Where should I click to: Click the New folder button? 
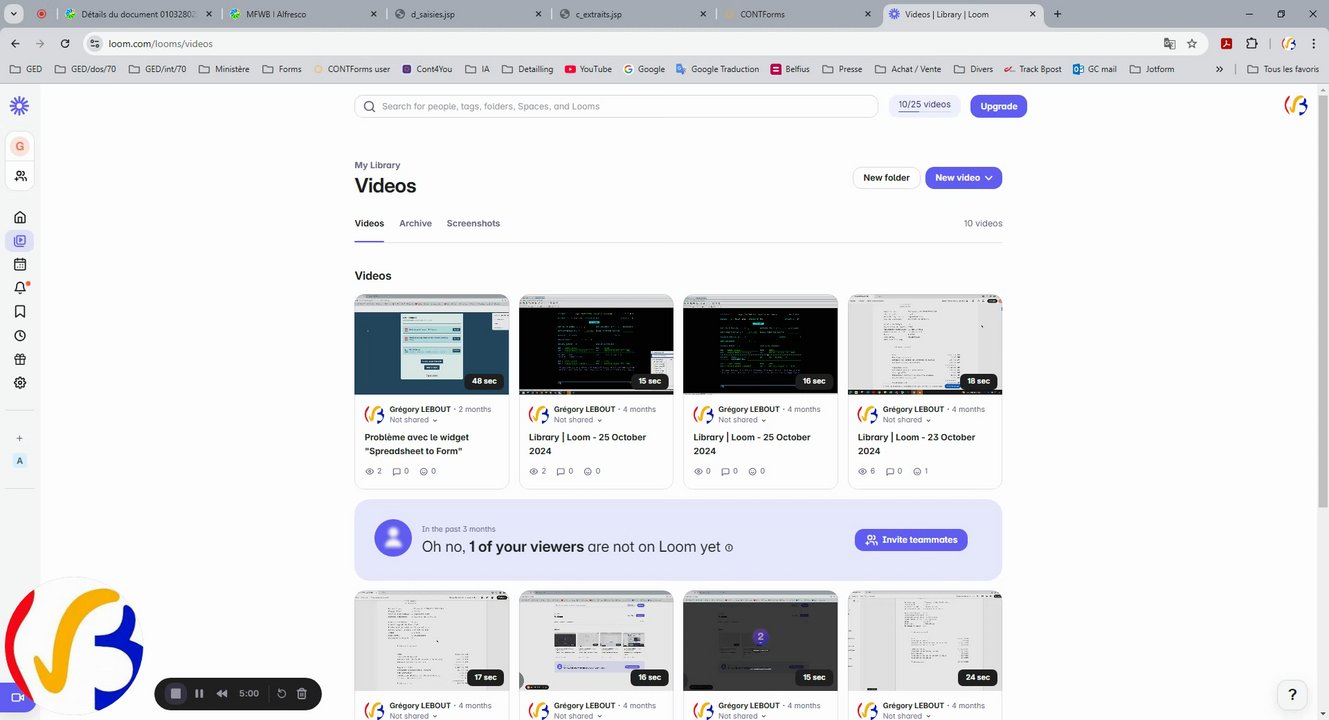point(886,177)
